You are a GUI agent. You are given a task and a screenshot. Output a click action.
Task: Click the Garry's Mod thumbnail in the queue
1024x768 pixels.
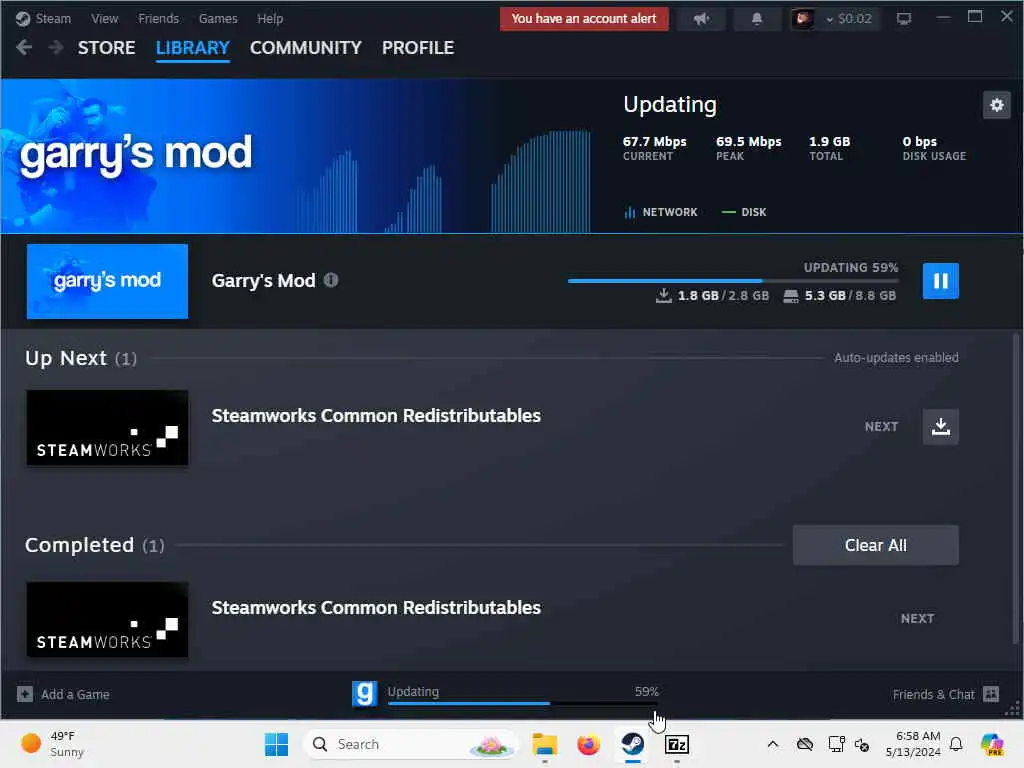[107, 281]
